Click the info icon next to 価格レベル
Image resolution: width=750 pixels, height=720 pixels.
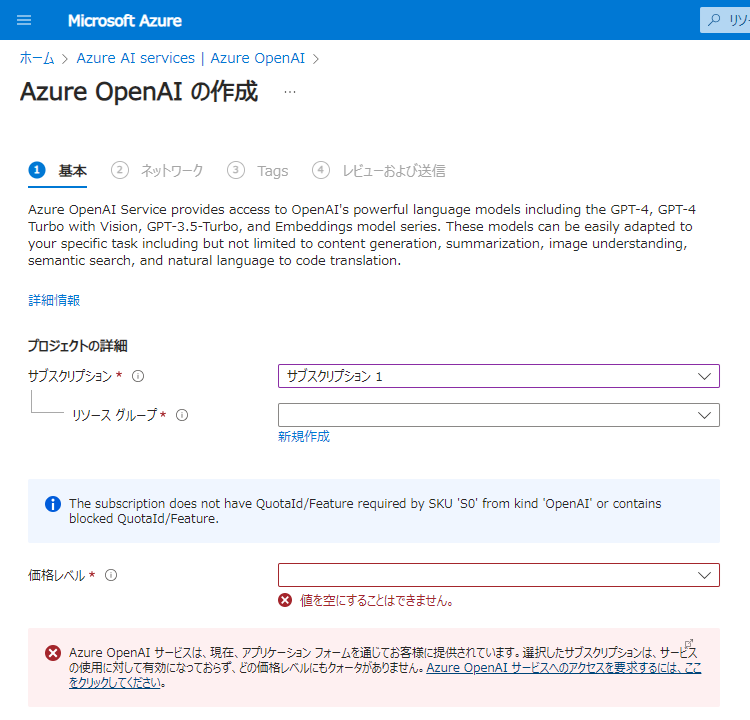point(111,575)
